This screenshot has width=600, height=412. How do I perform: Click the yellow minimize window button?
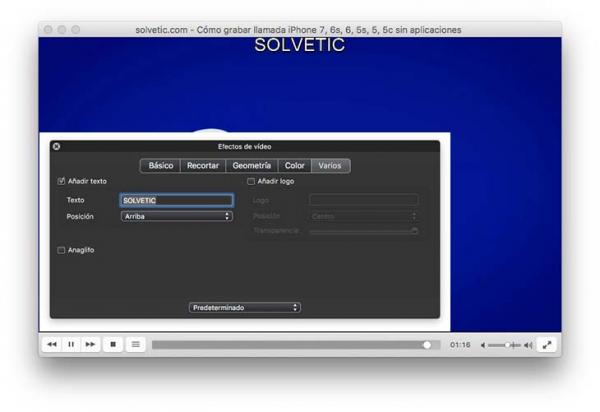[62, 29]
